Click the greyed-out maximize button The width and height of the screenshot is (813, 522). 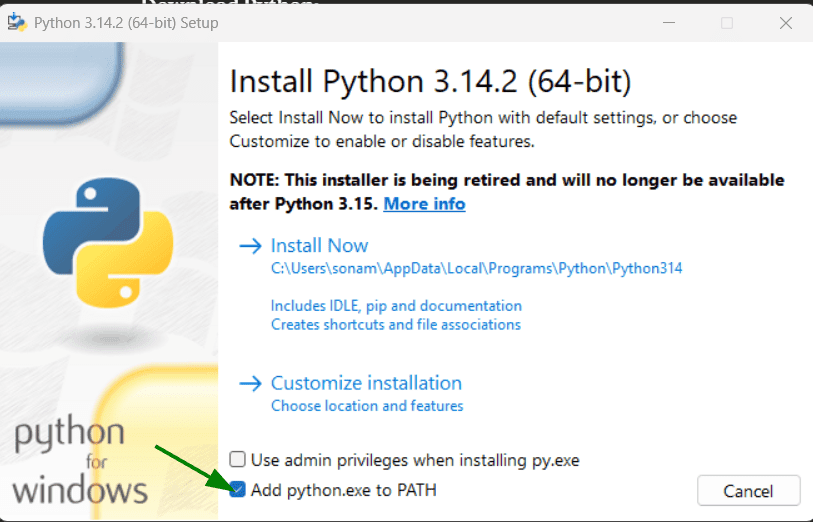727,22
